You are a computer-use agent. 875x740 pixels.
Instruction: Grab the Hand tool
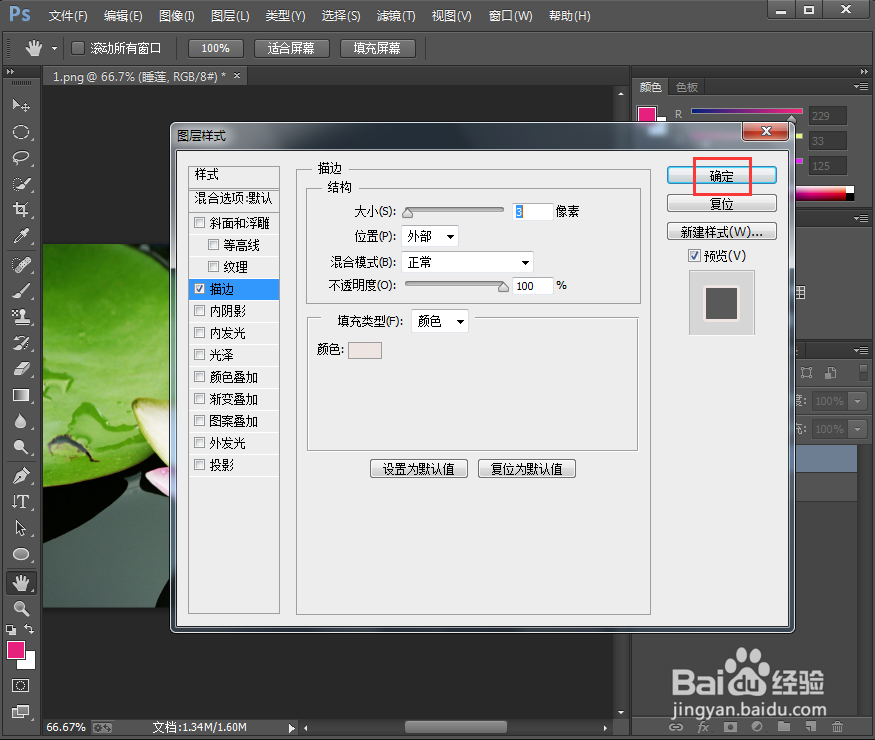tap(22, 581)
